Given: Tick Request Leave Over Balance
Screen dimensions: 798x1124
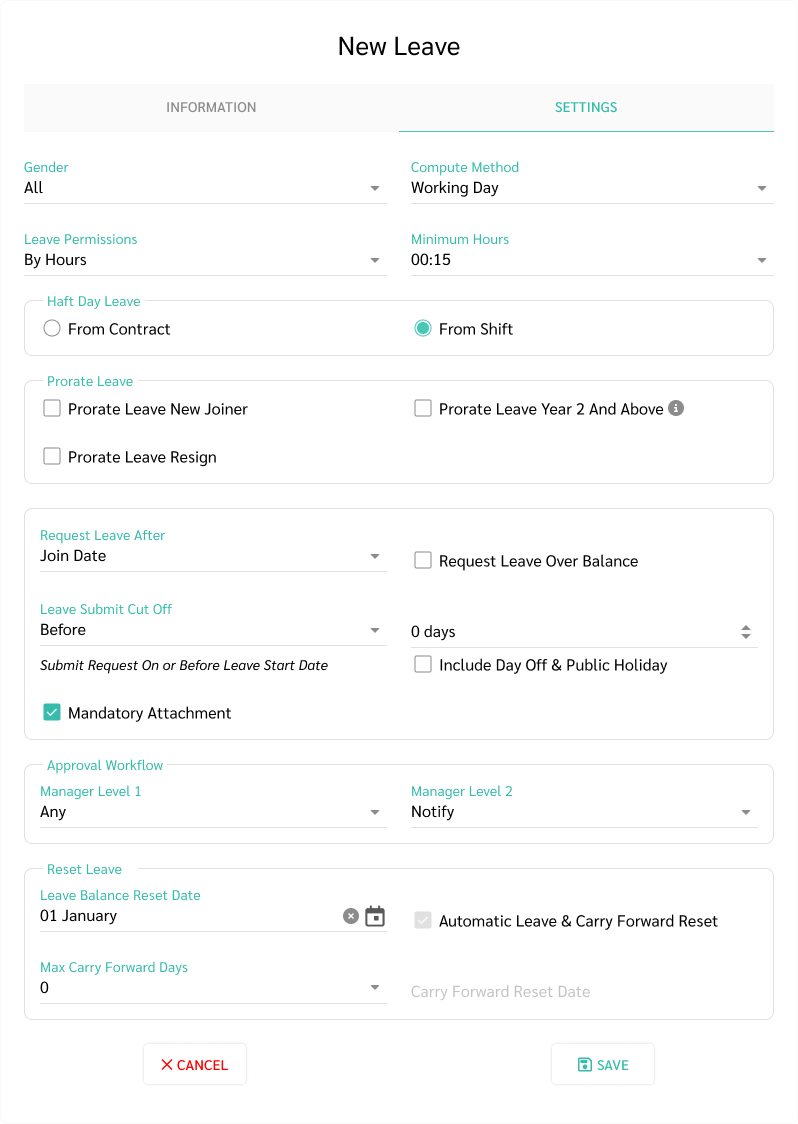Looking at the screenshot, I should (x=423, y=561).
